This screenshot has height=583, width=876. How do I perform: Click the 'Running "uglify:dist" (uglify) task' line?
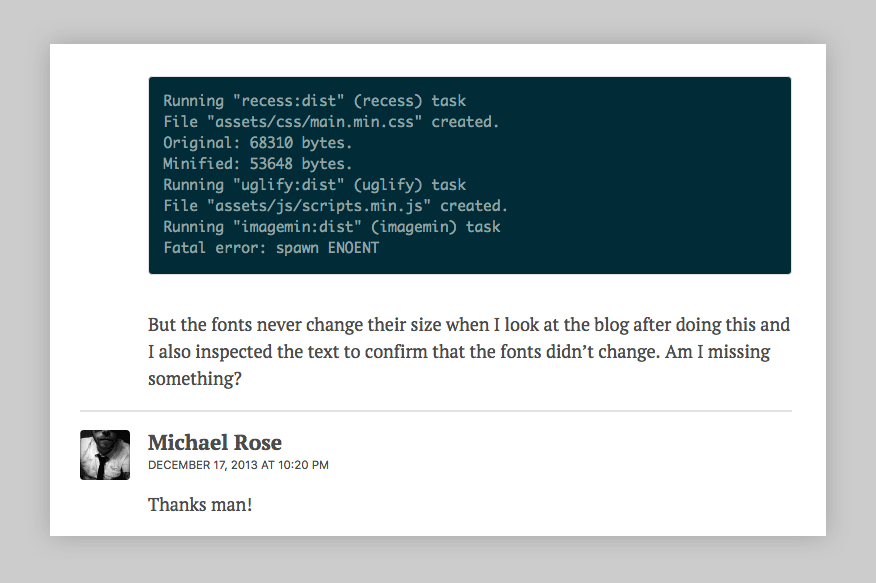click(313, 184)
